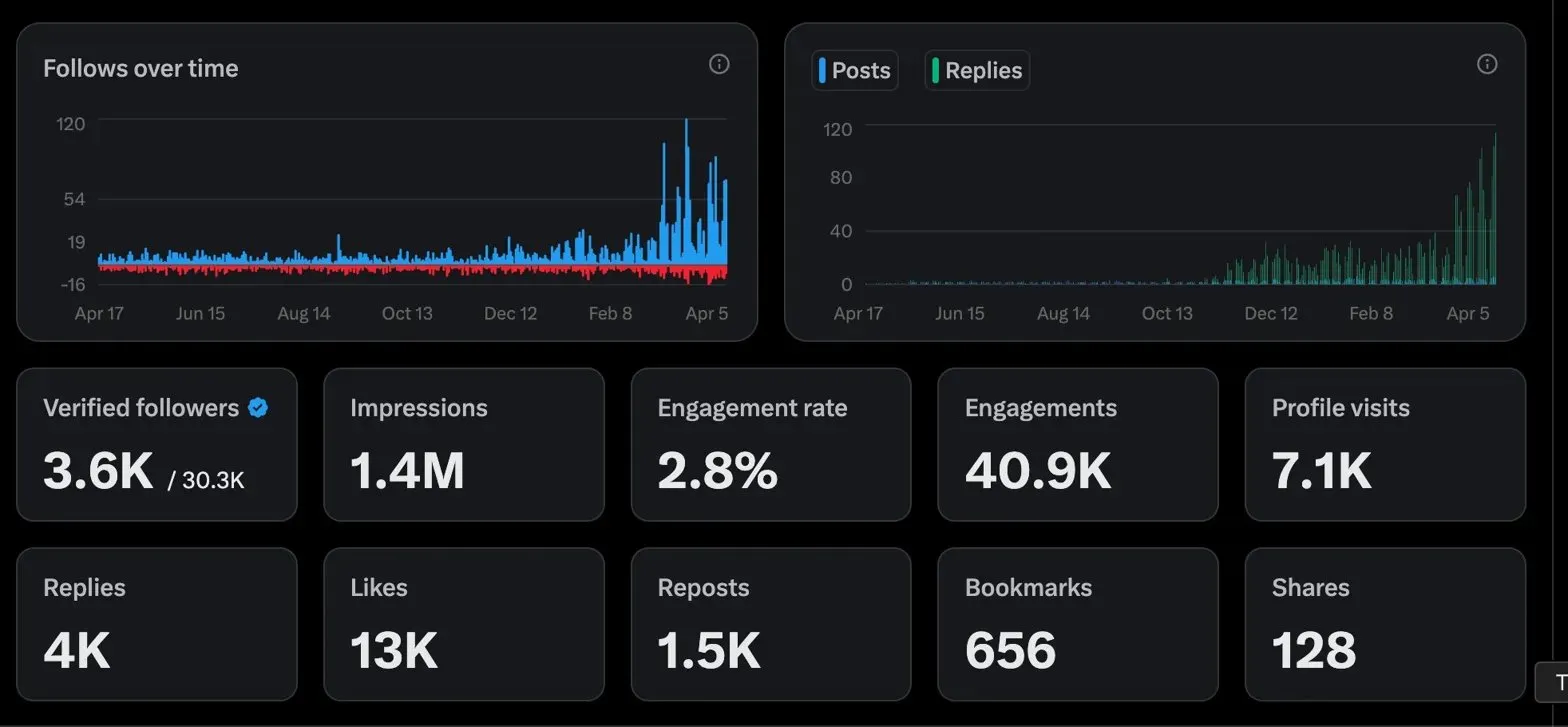Select the blue Posts indicator bar
The width and height of the screenshot is (1568, 727).
coord(824,70)
